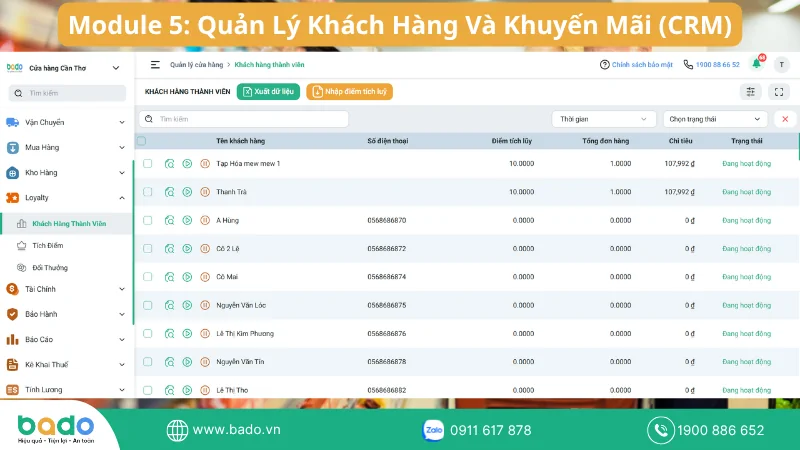
Task: Click history icon for Cô 2 Lệ
Action: pos(169,248)
